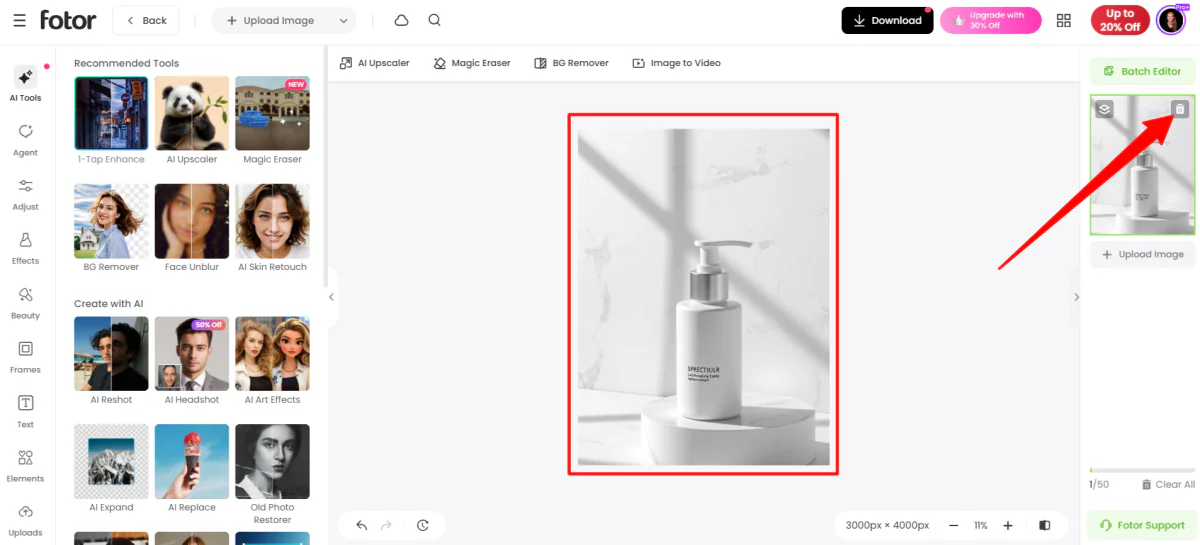The width and height of the screenshot is (1200, 545).
Task: Open the Text sidebar panel
Action: click(x=26, y=411)
